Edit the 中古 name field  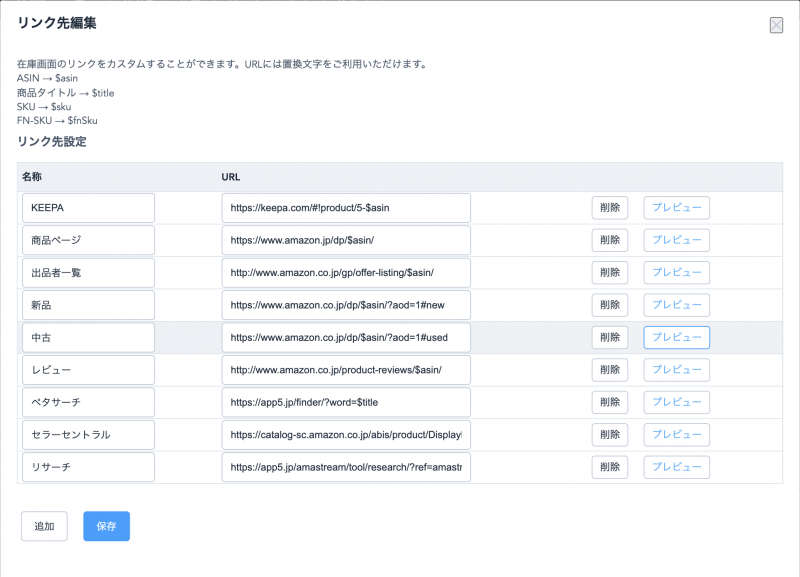tap(88, 337)
